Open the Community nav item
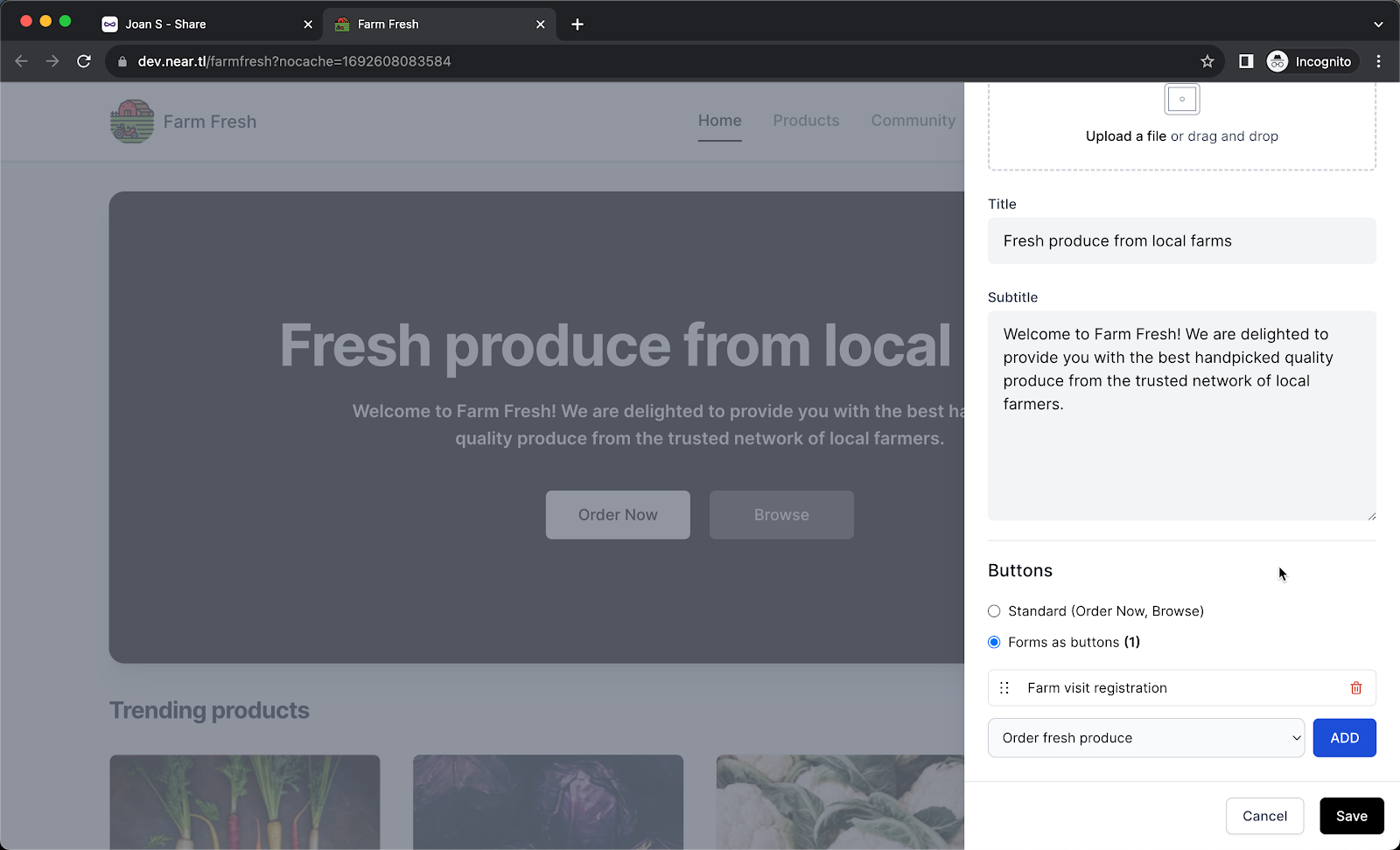This screenshot has width=1400, height=850. point(913,121)
